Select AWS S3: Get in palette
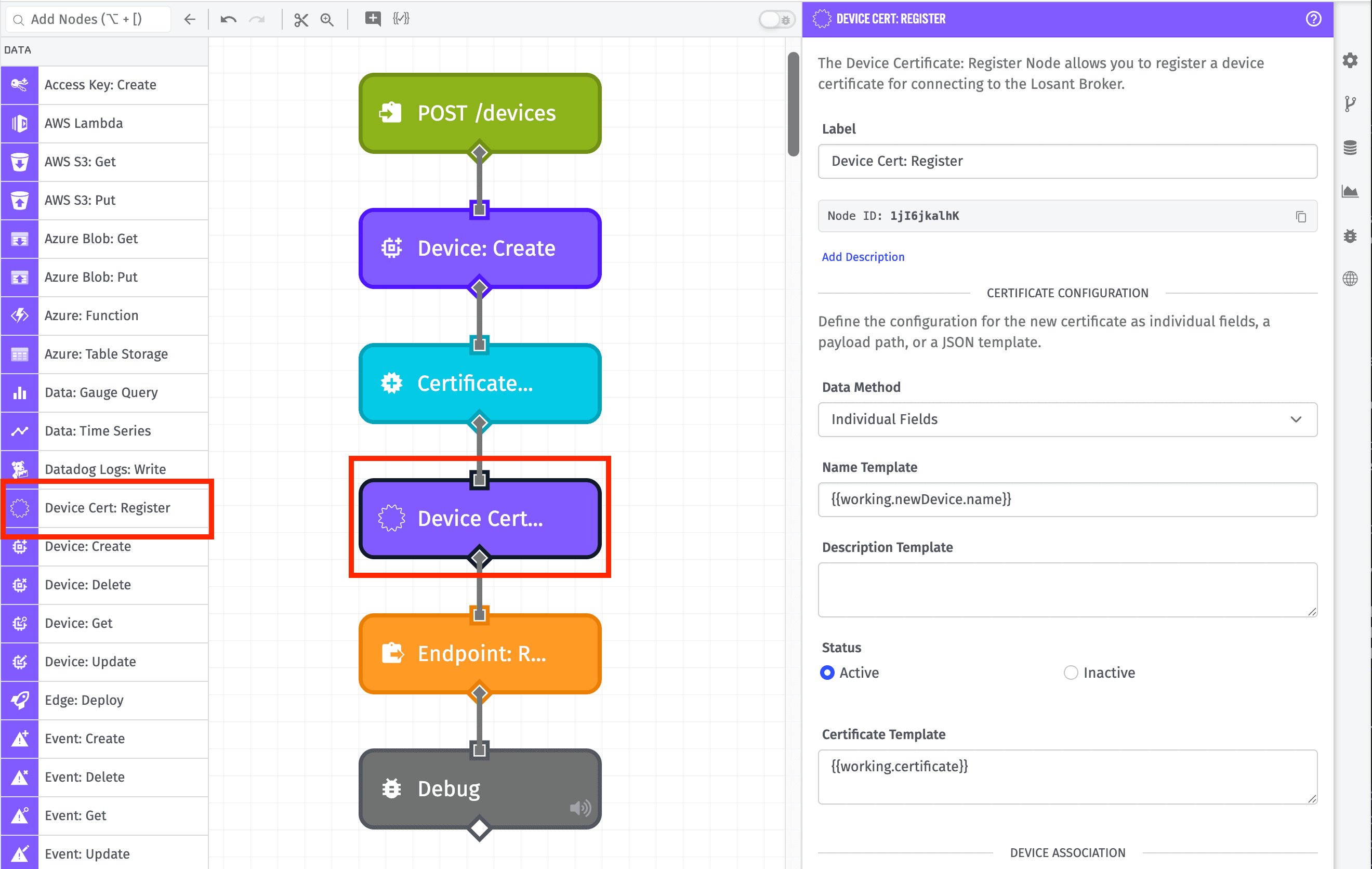 [x=104, y=162]
